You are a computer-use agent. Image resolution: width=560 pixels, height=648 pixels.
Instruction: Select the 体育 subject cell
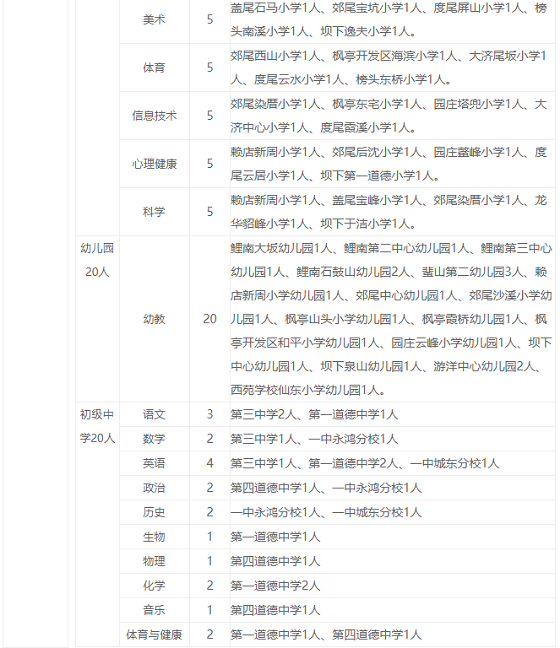[x=154, y=67]
